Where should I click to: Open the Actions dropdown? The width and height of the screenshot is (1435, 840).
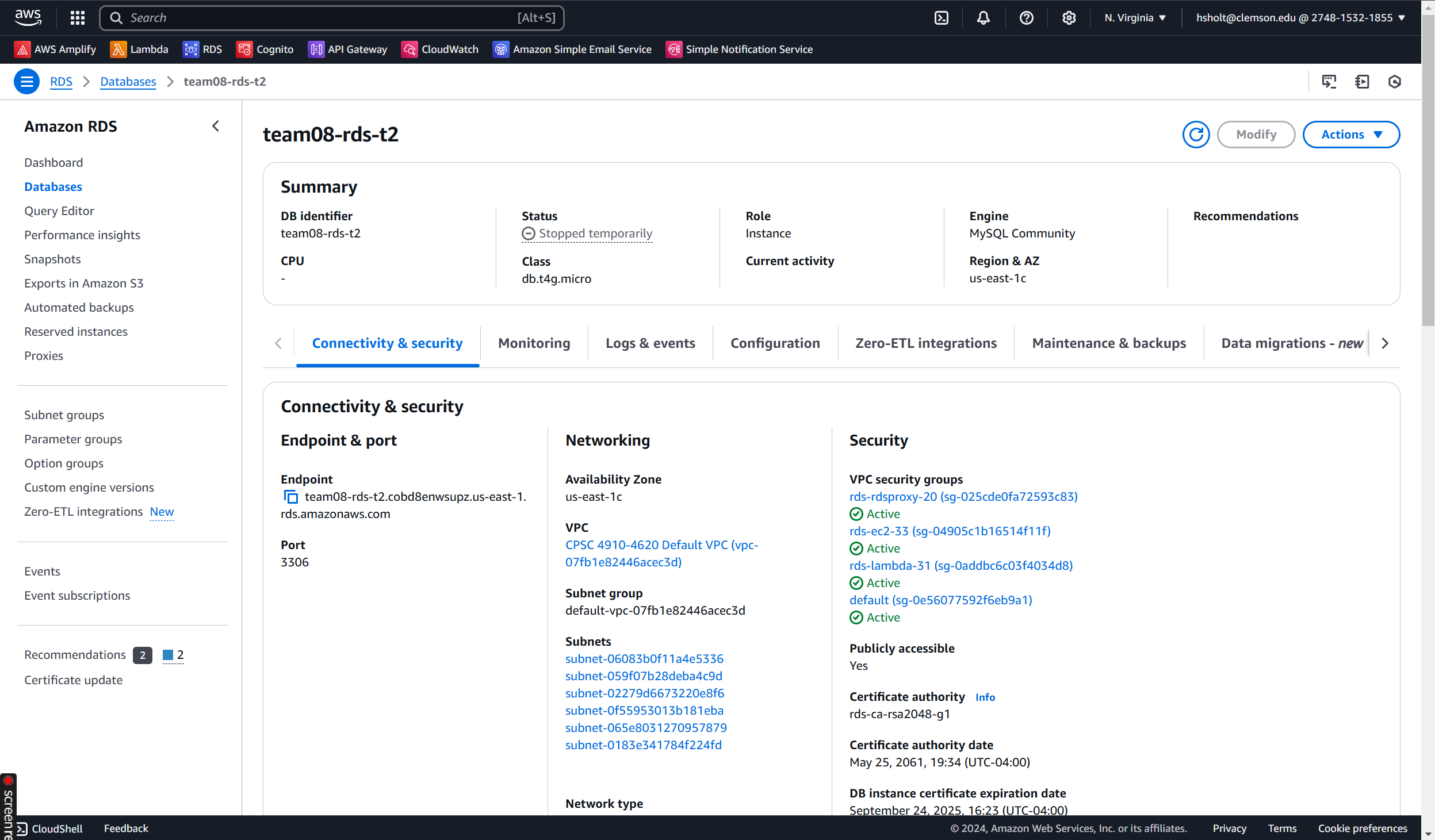(1351, 135)
